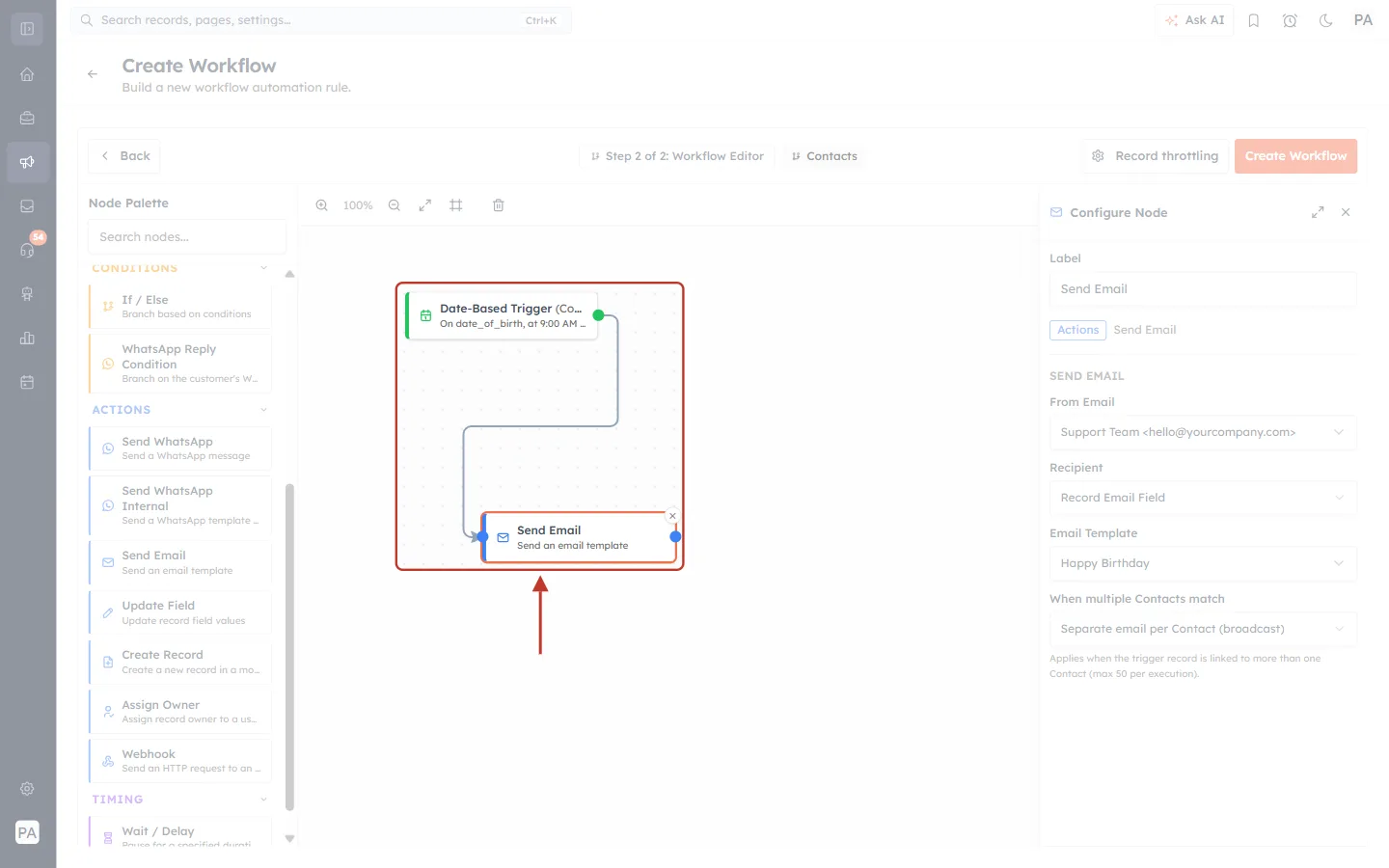Open the bookmark icon in top bar
Viewport: 1389px width, 868px height.
pyautogui.click(x=1254, y=20)
